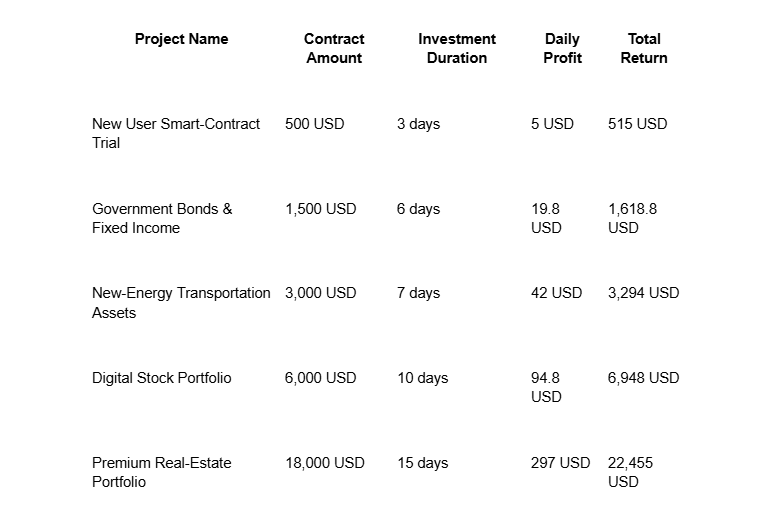768x519 pixels.
Task: Select the Total Return column header
Action: [644, 48]
